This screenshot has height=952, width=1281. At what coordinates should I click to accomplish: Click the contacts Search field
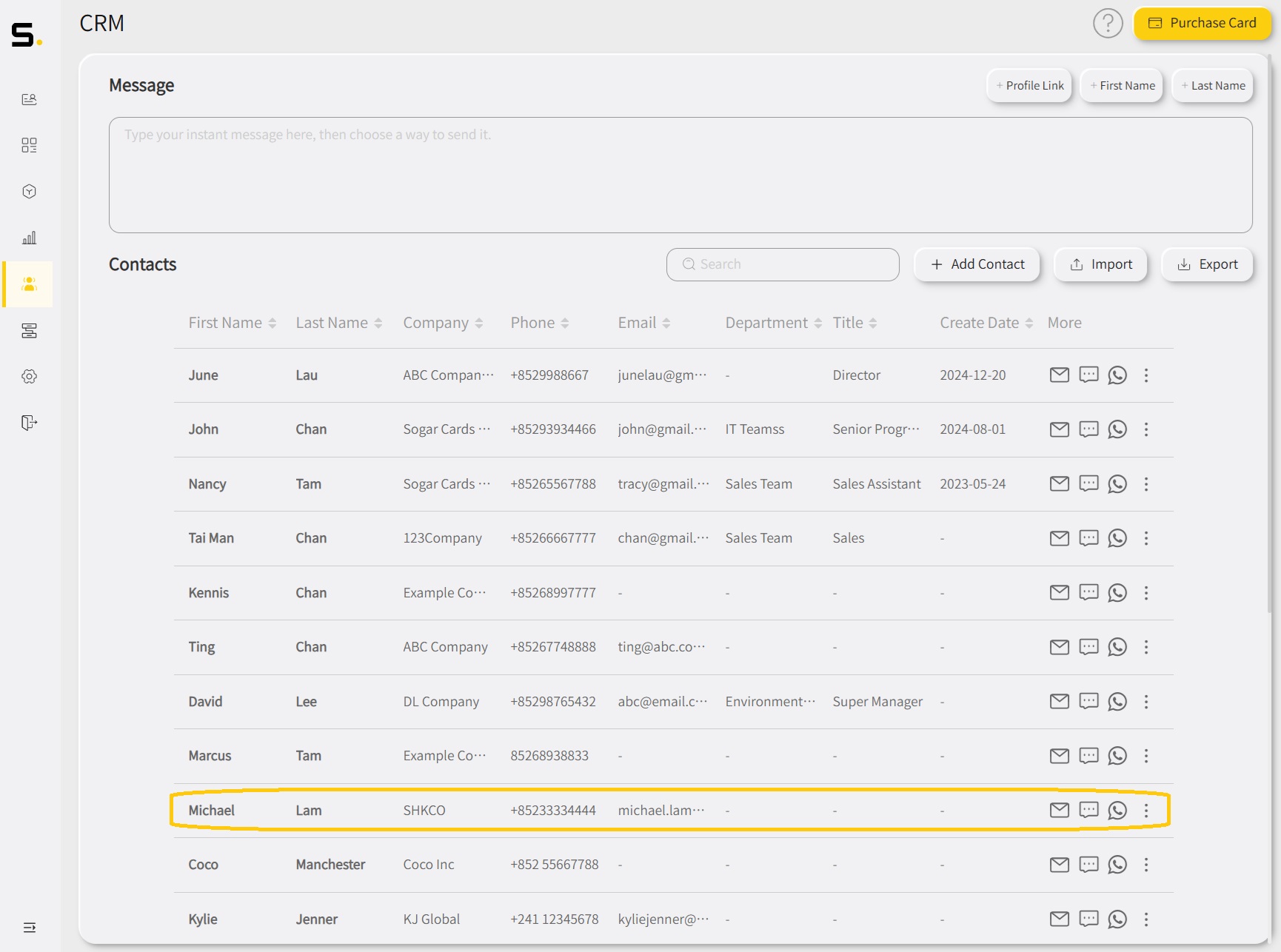pos(783,264)
